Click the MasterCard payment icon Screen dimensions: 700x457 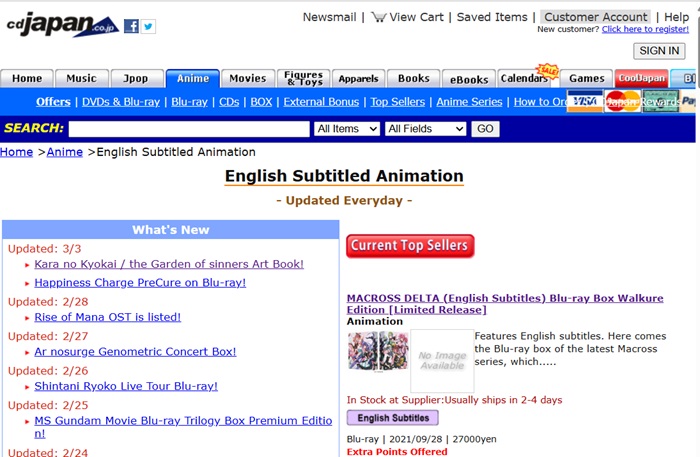point(622,101)
